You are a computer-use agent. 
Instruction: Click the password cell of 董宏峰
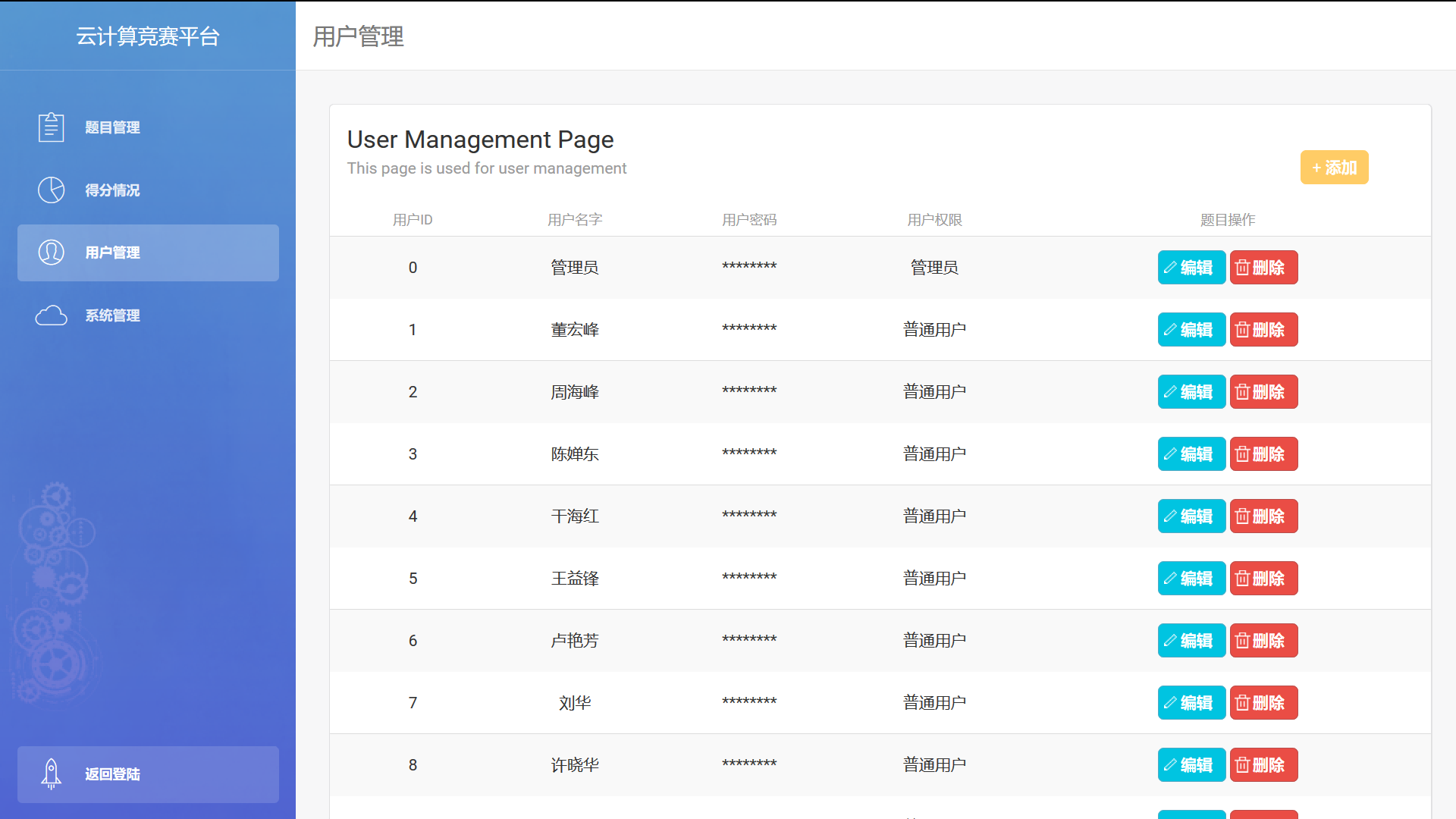pyautogui.click(x=749, y=329)
